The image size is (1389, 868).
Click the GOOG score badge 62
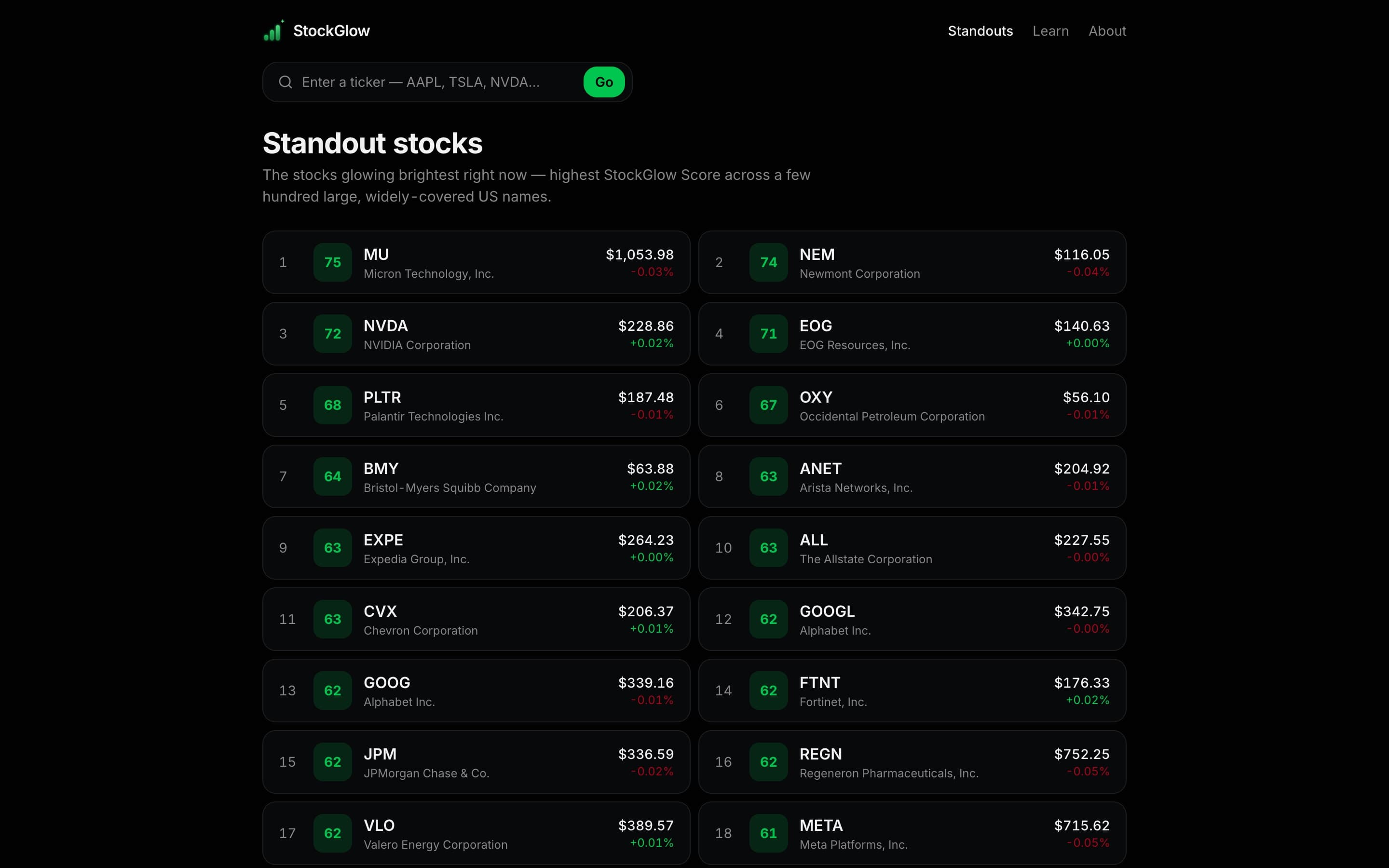coord(332,691)
